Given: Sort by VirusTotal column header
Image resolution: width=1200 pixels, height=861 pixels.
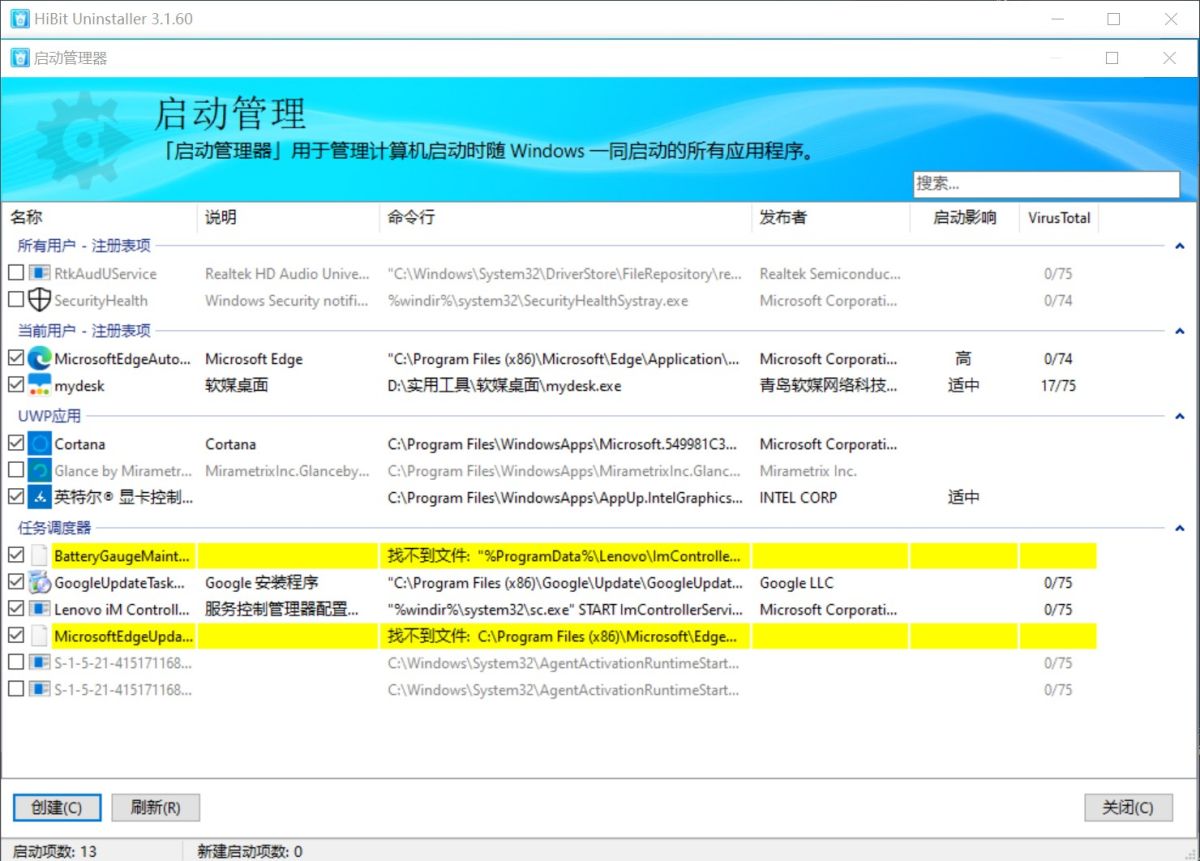Looking at the screenshot, I should (x=1059, y=218).
